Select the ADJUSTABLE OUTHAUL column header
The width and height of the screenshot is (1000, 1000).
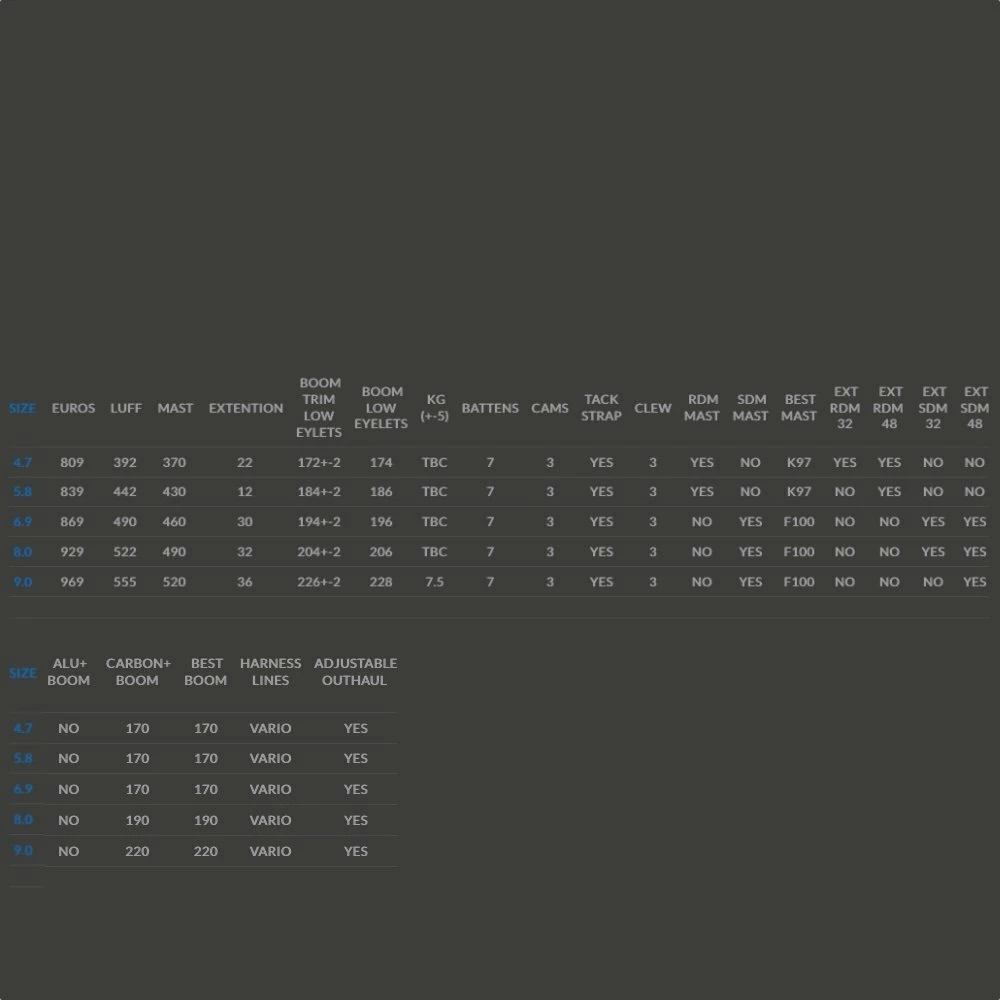(355, 672)
